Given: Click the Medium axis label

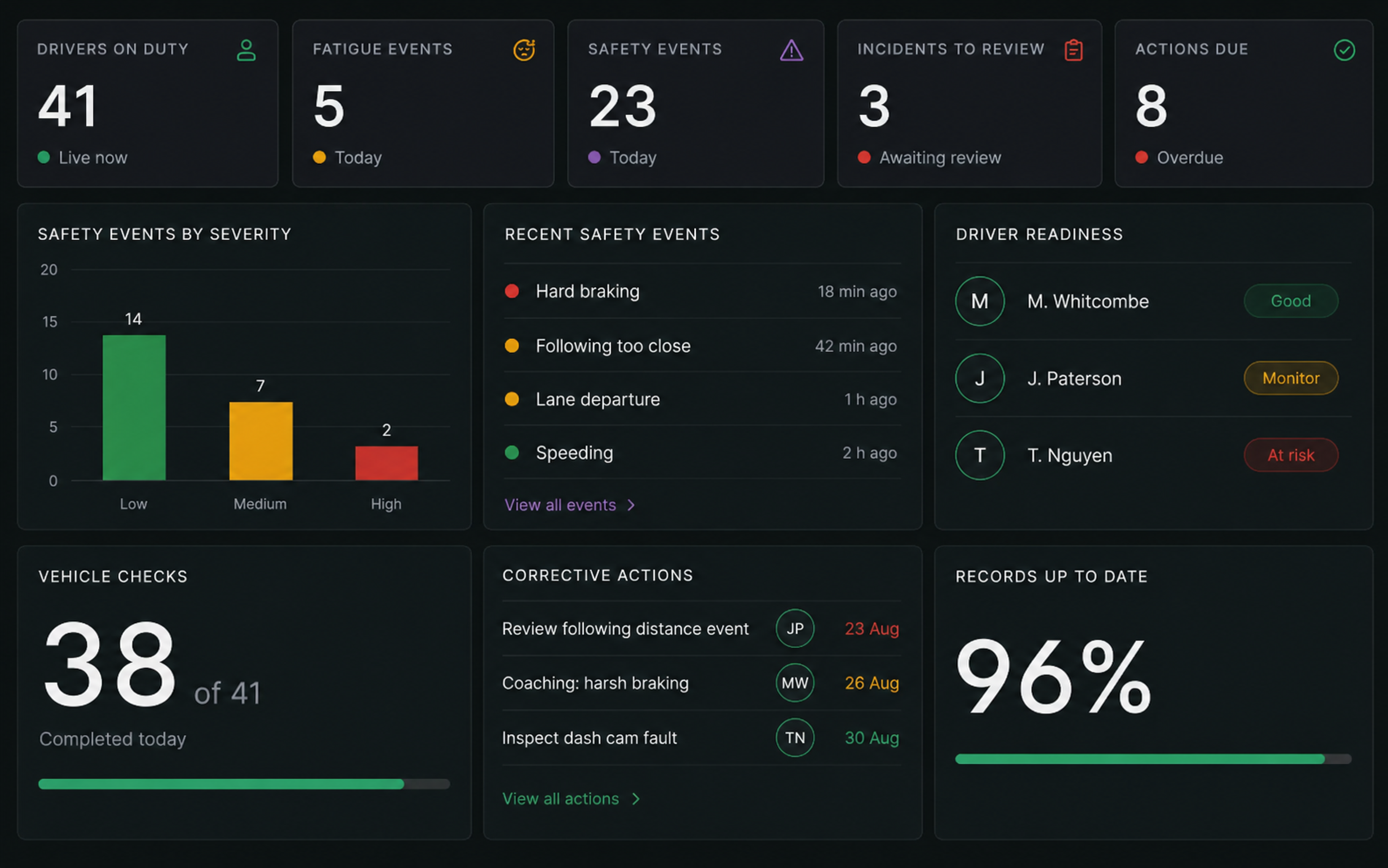Looking at the screenshot, I should [260, 504].
